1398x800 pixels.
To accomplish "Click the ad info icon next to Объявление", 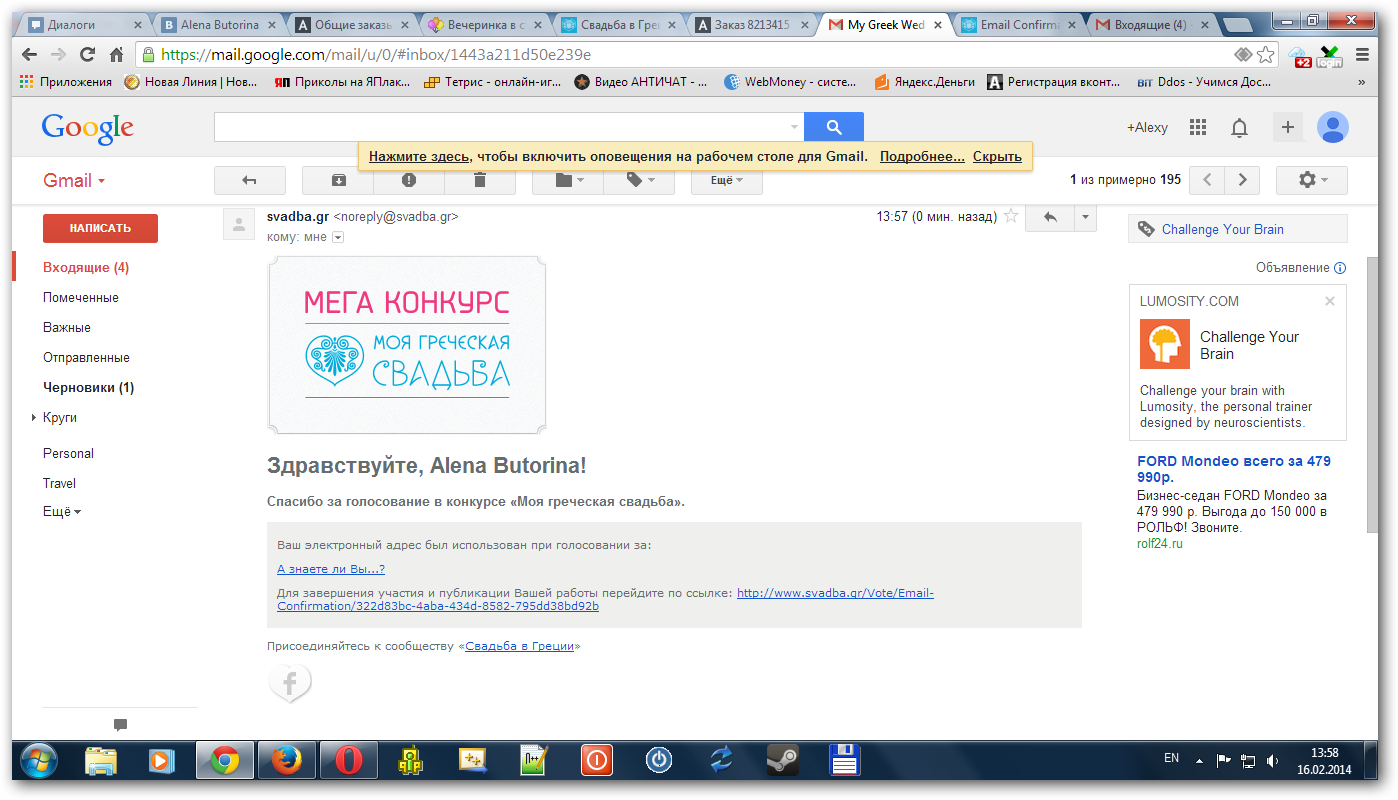I will (1340, 268).
